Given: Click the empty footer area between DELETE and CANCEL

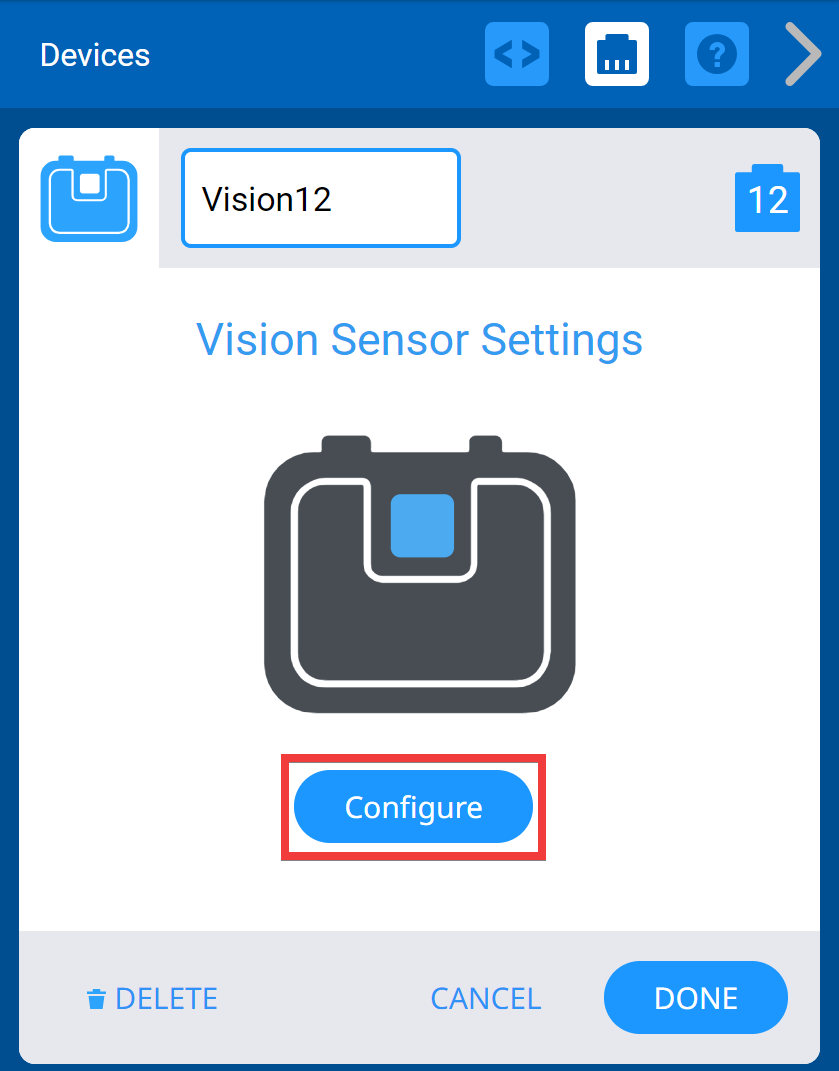Looking at the screenshot, I should coord(322,999).
